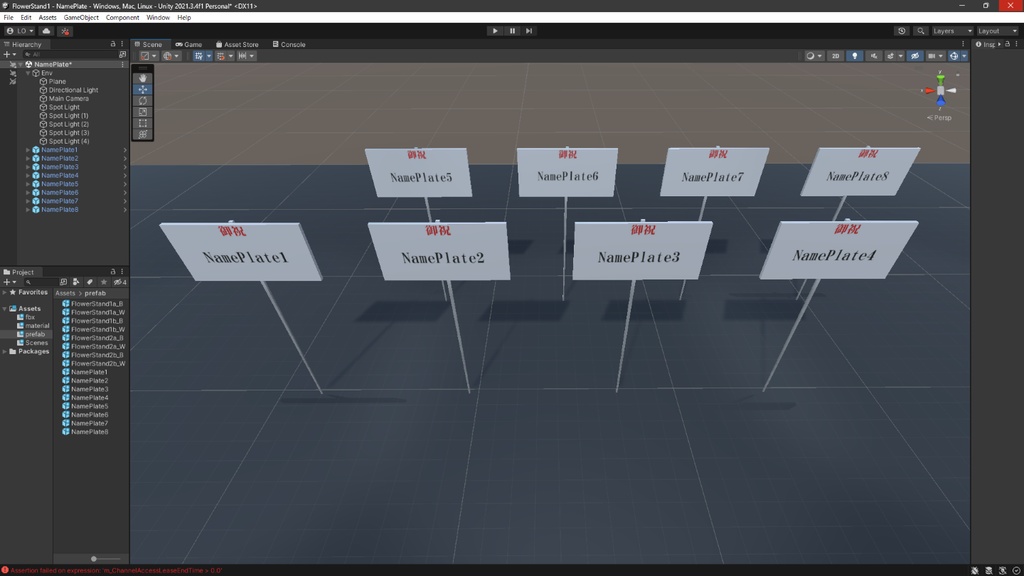Open the GameObject menu
The height and width of the screenshot is (576, 1024).
tap(81, 18)
